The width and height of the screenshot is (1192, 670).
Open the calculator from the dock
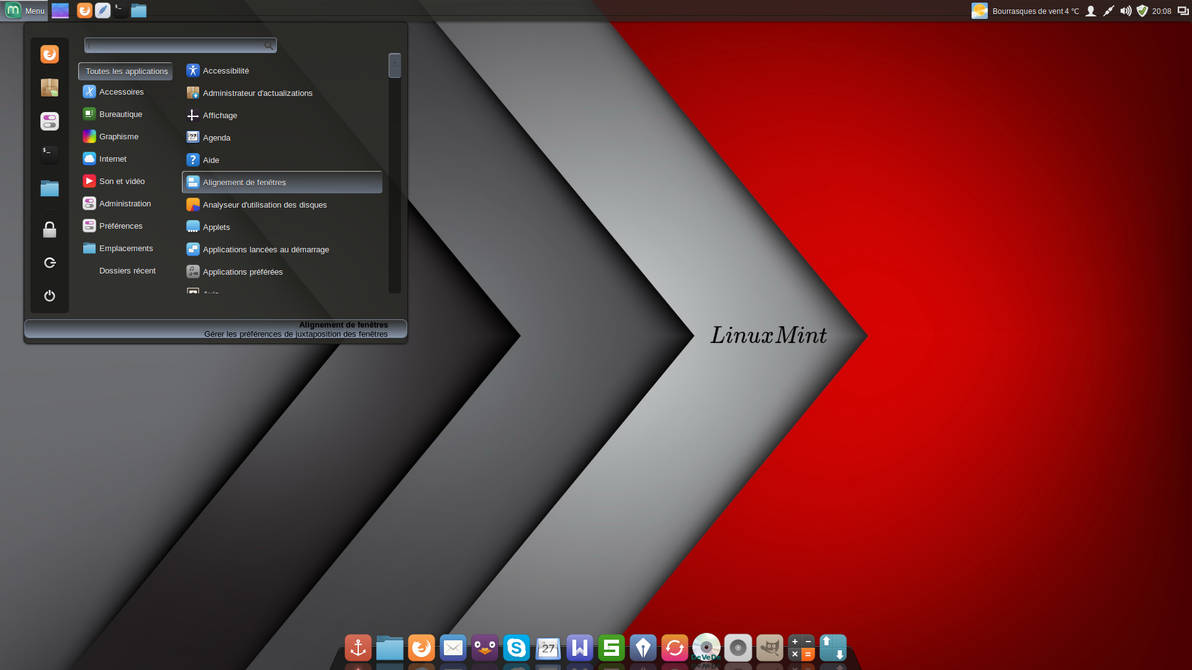801,648
